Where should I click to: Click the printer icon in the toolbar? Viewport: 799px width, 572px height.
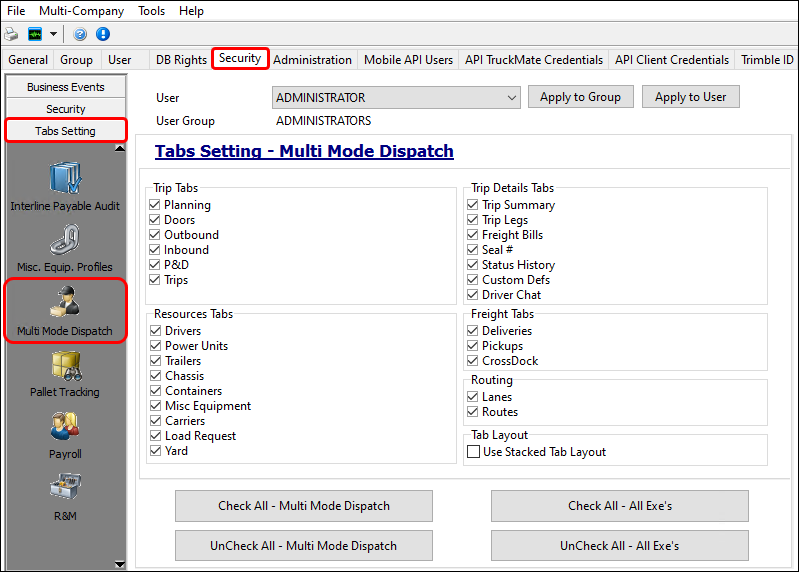11,34
